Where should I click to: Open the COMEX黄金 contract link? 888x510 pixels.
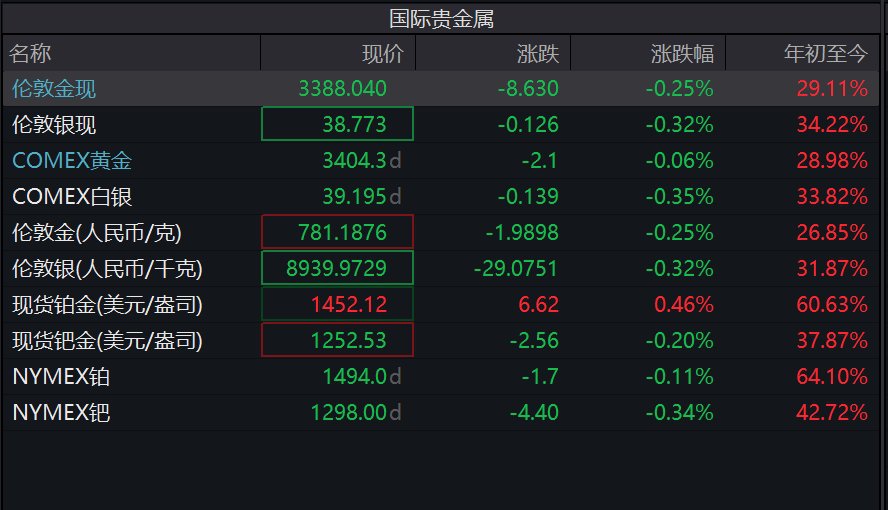[72, 161]
